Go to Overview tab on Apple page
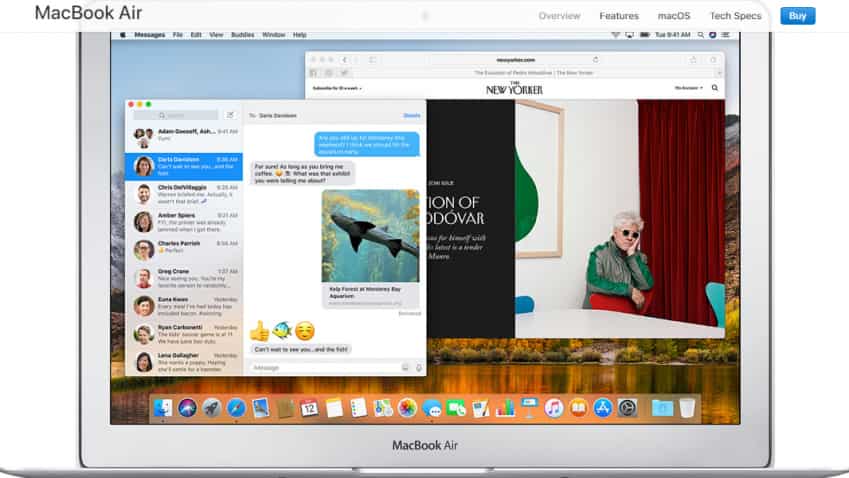 (559, 16)
